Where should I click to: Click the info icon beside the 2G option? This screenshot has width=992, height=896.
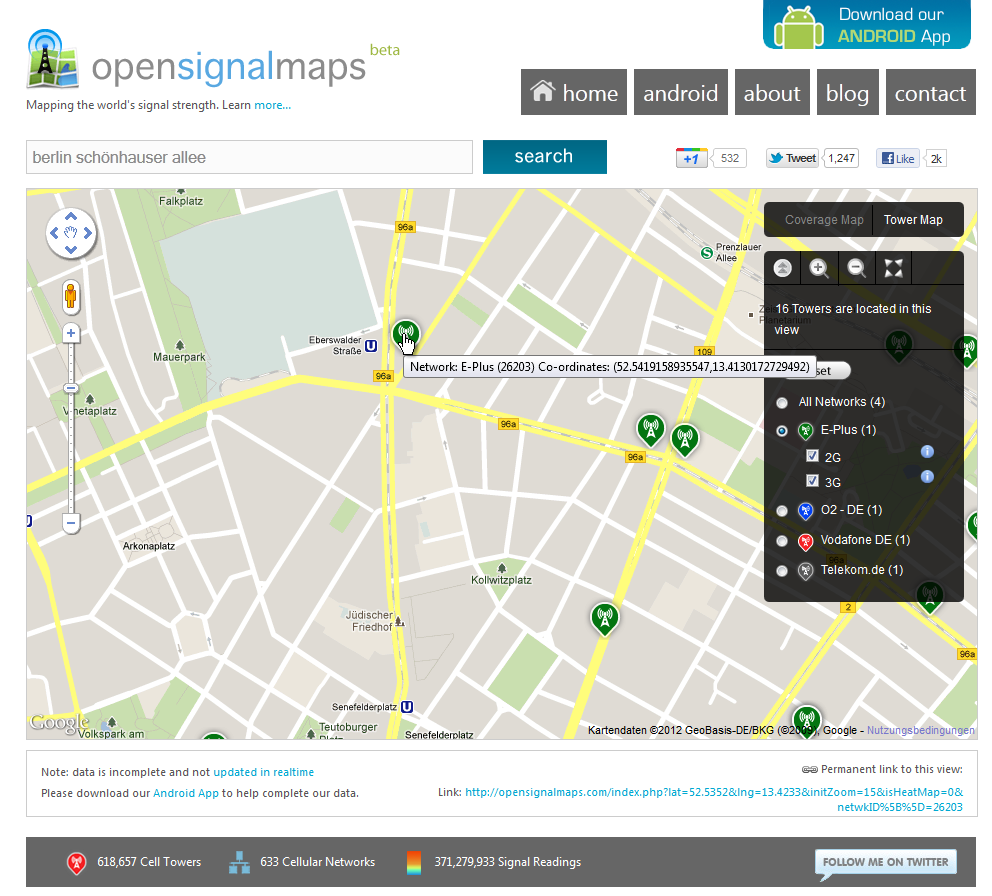pos(927,452)
